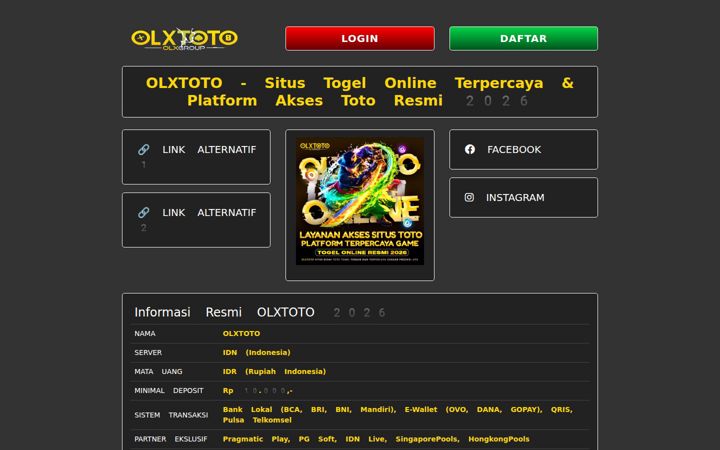
Task: Click the OLXTOTO Situs Togel Online page title
Action: (360, 92)
